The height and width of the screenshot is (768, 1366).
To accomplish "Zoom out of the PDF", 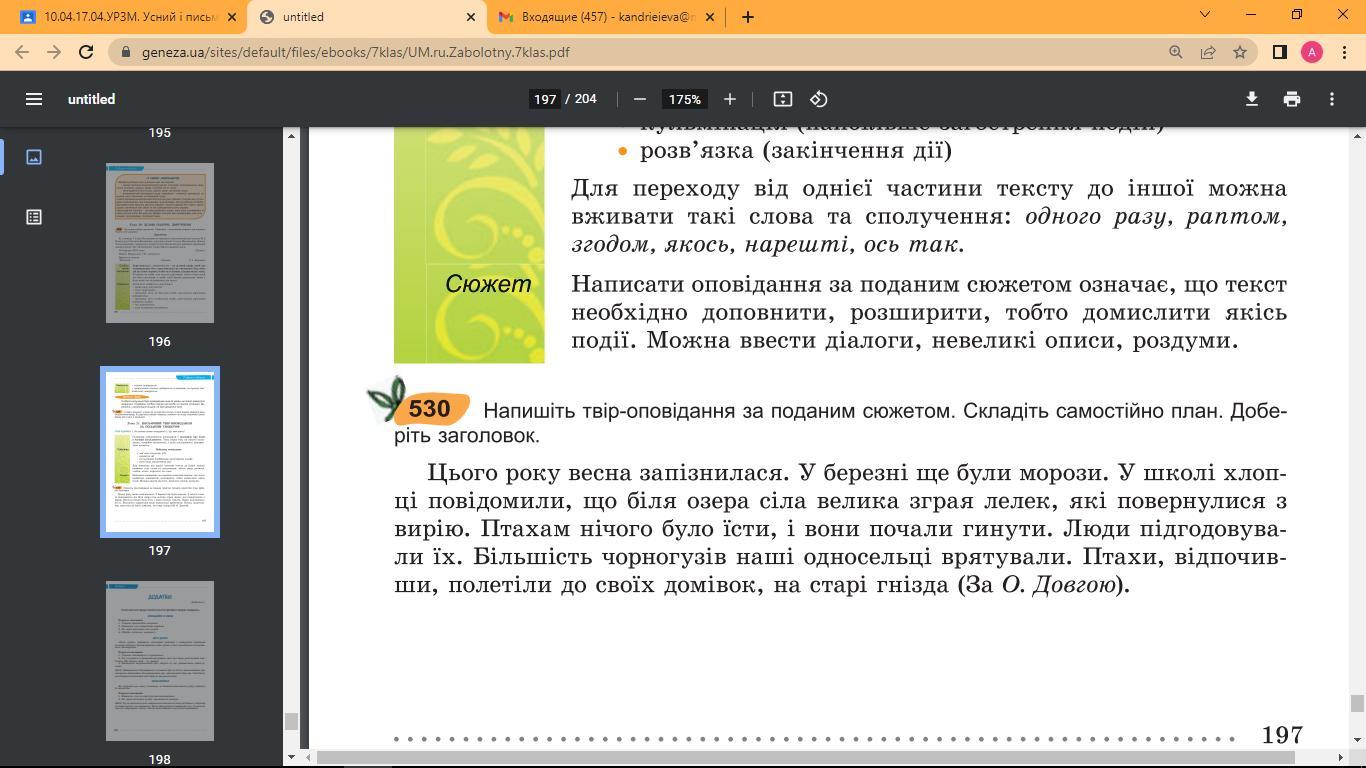I will tap(640, 99).
